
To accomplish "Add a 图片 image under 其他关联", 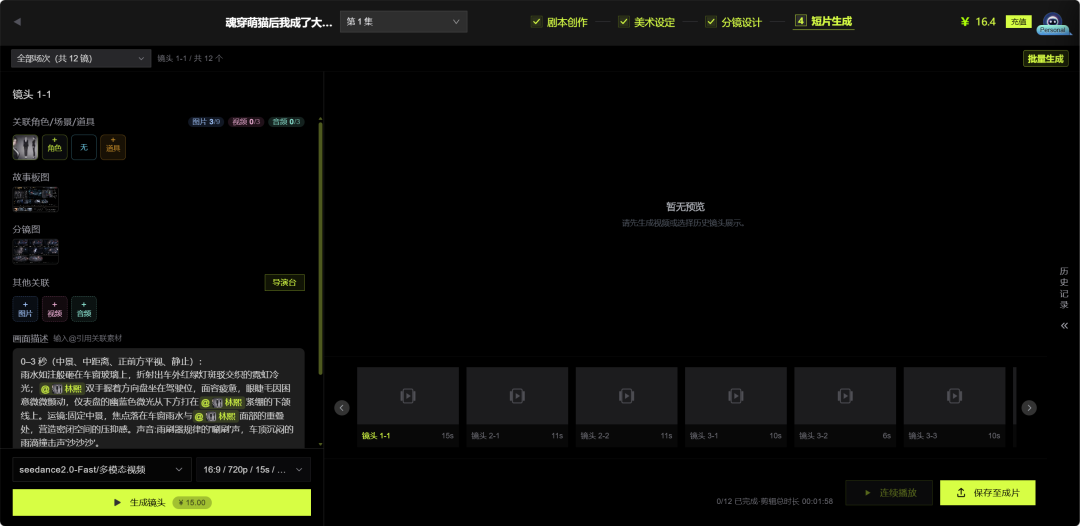I will click(x=25, y=308).
